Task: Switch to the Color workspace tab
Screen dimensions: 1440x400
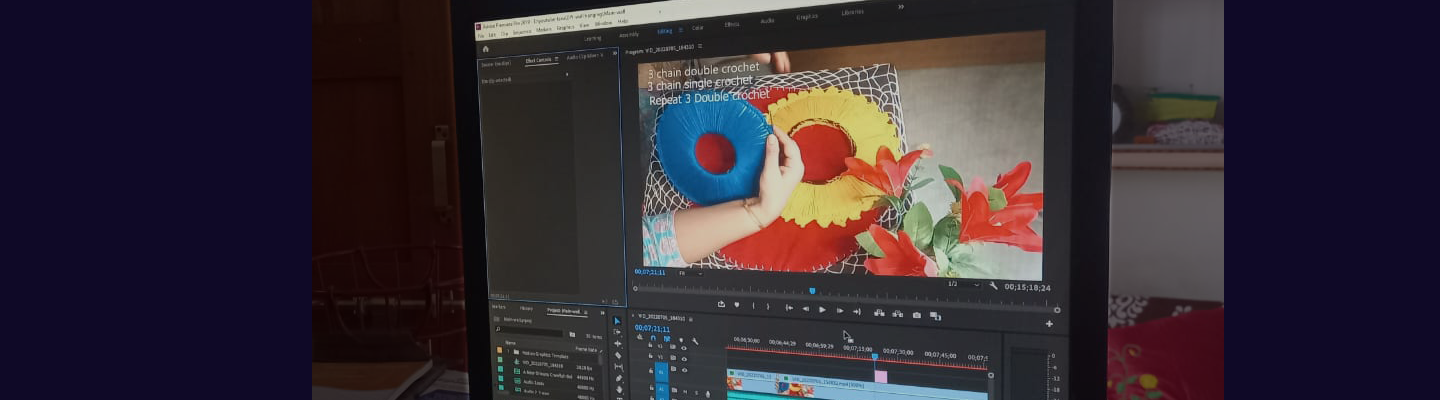Action: (697, 27)
